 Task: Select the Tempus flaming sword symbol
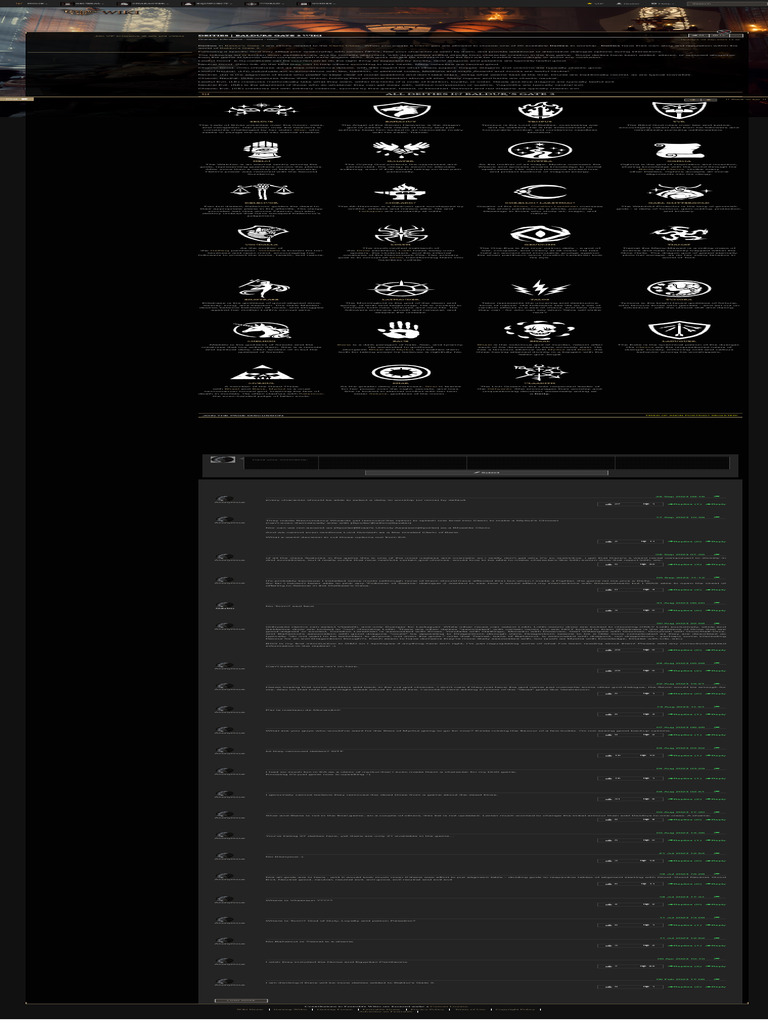click(540, 110)
